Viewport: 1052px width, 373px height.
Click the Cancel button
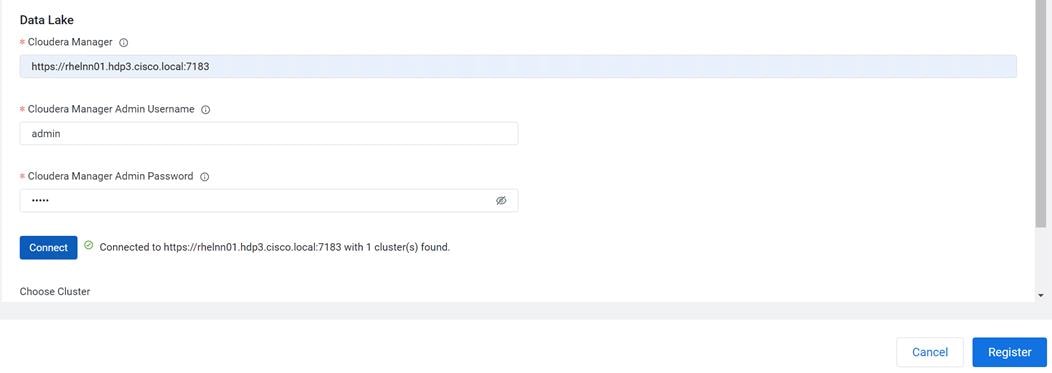coord(930,352)
